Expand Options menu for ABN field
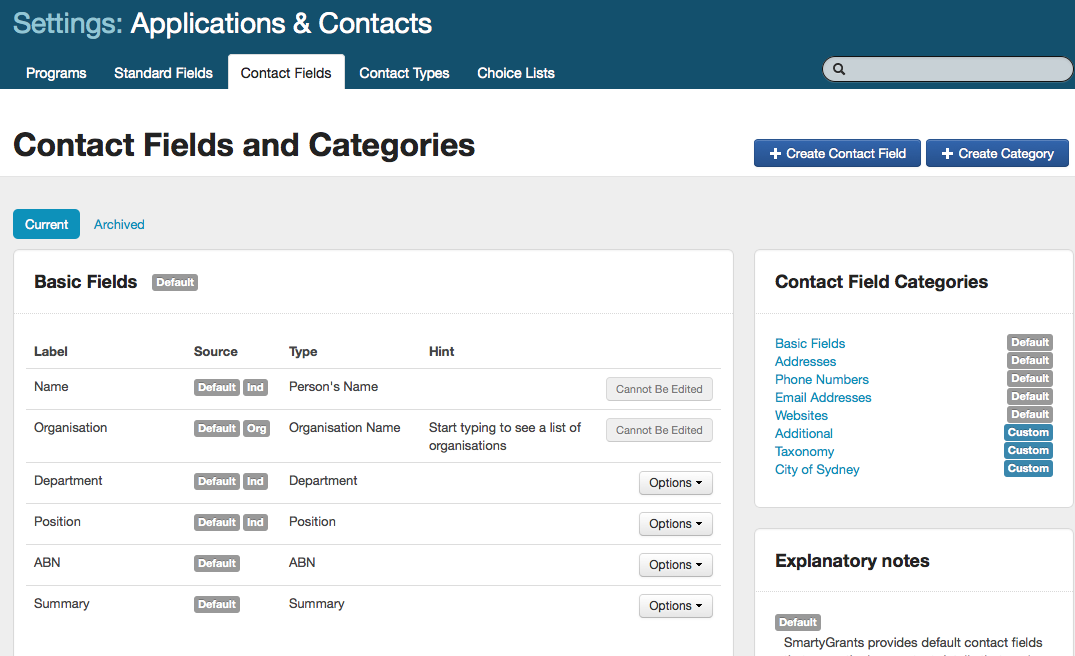 click(675, 565)
